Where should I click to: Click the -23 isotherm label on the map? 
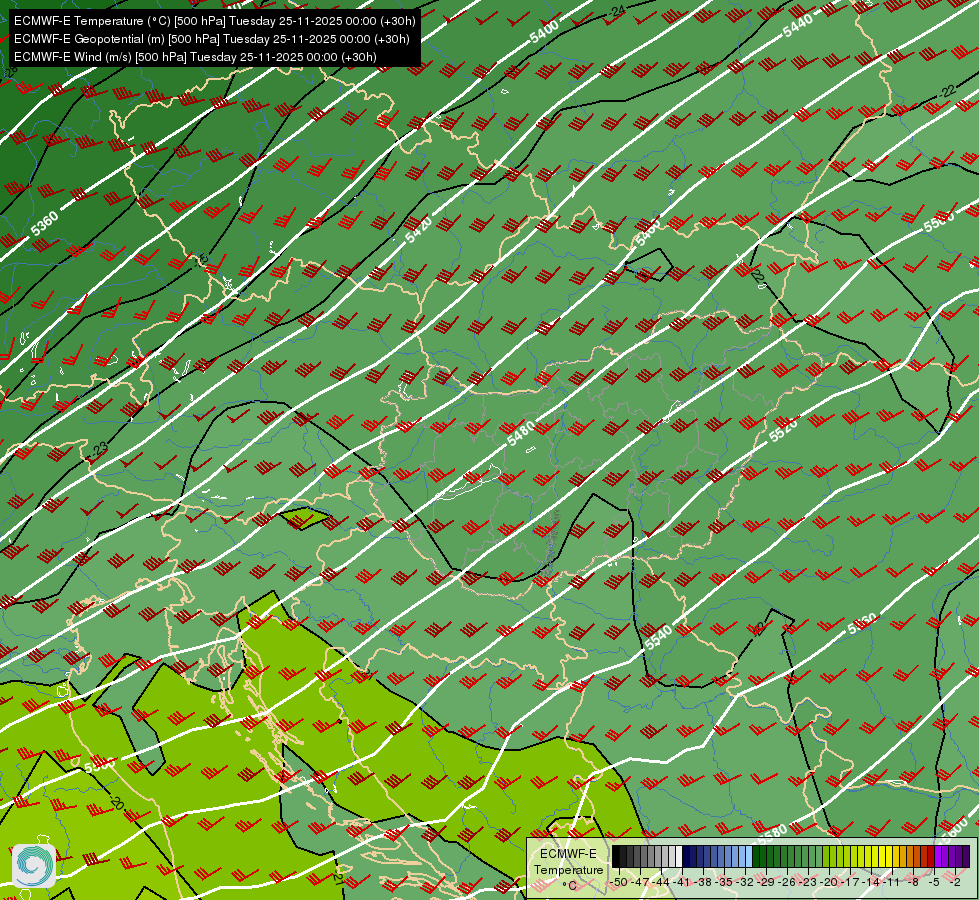click(99, 448)
